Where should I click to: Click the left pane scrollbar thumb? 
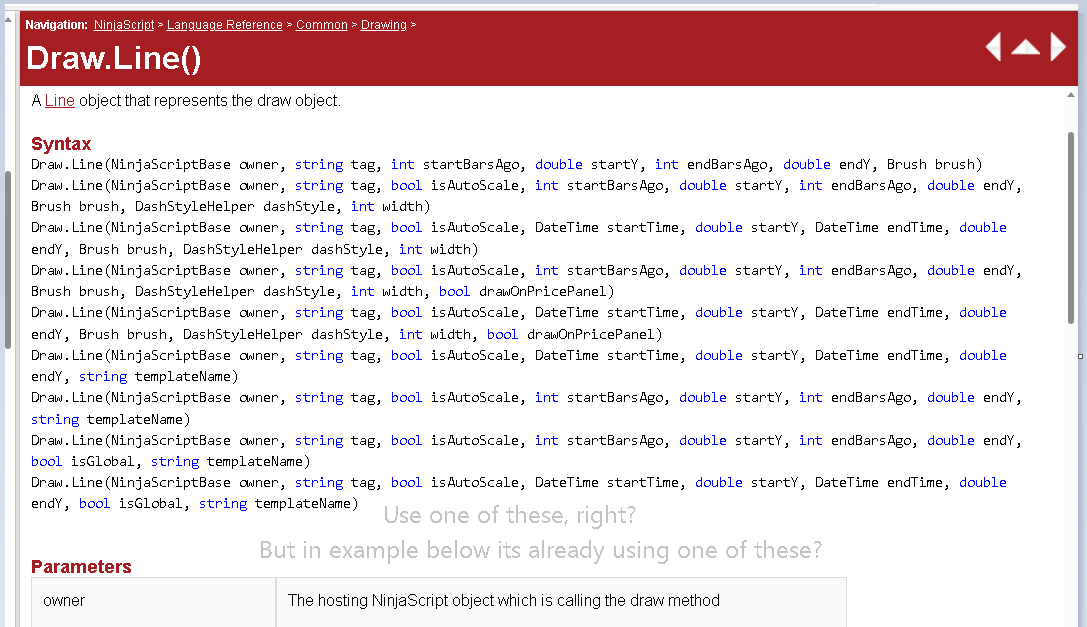(8, 260)
